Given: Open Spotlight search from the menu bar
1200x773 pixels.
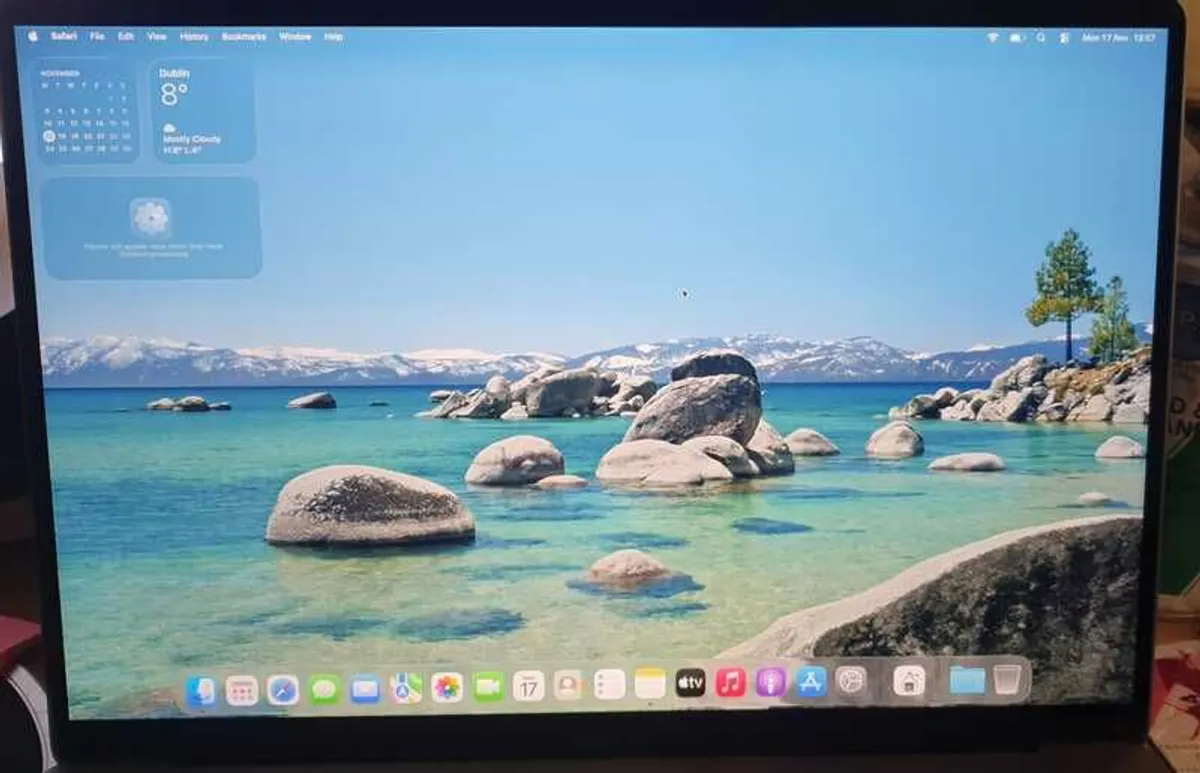Looking at the screenshot, I should (x=1041, y=34).
